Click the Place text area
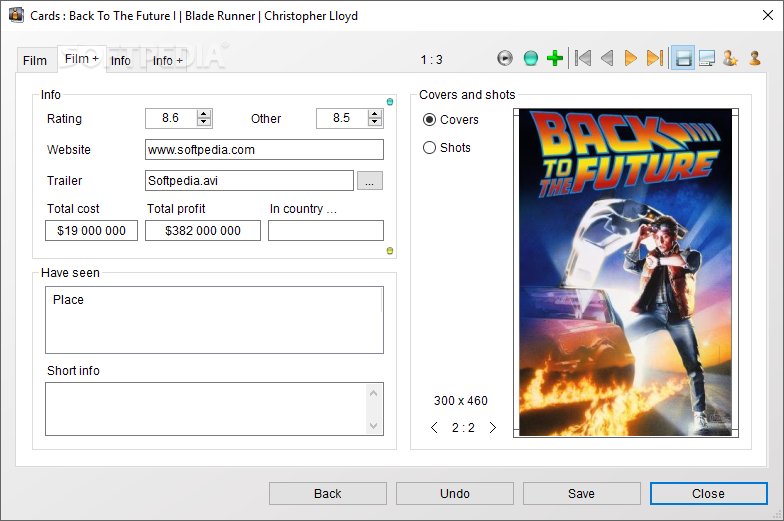Screen dimensions: 784x521 coord(214,320)
